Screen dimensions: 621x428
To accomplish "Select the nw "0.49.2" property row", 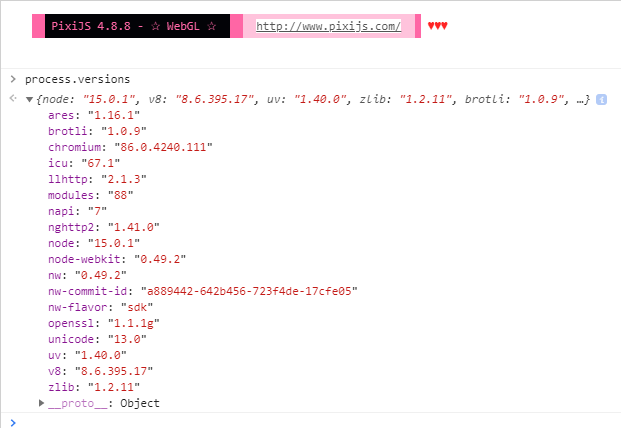I will [x=87, y=275].
